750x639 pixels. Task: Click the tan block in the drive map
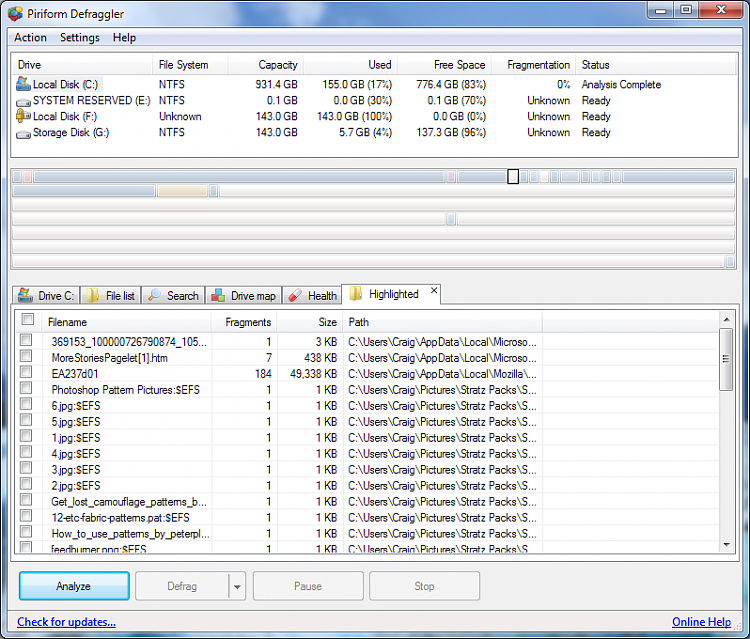(182, 191)
